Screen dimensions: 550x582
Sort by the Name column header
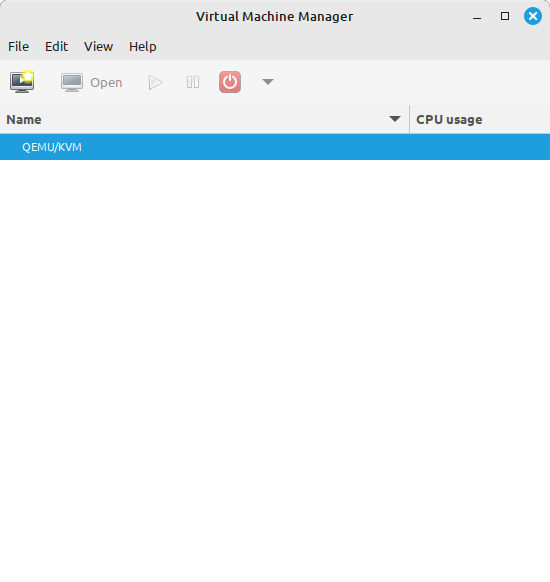[x=204, y=120]
